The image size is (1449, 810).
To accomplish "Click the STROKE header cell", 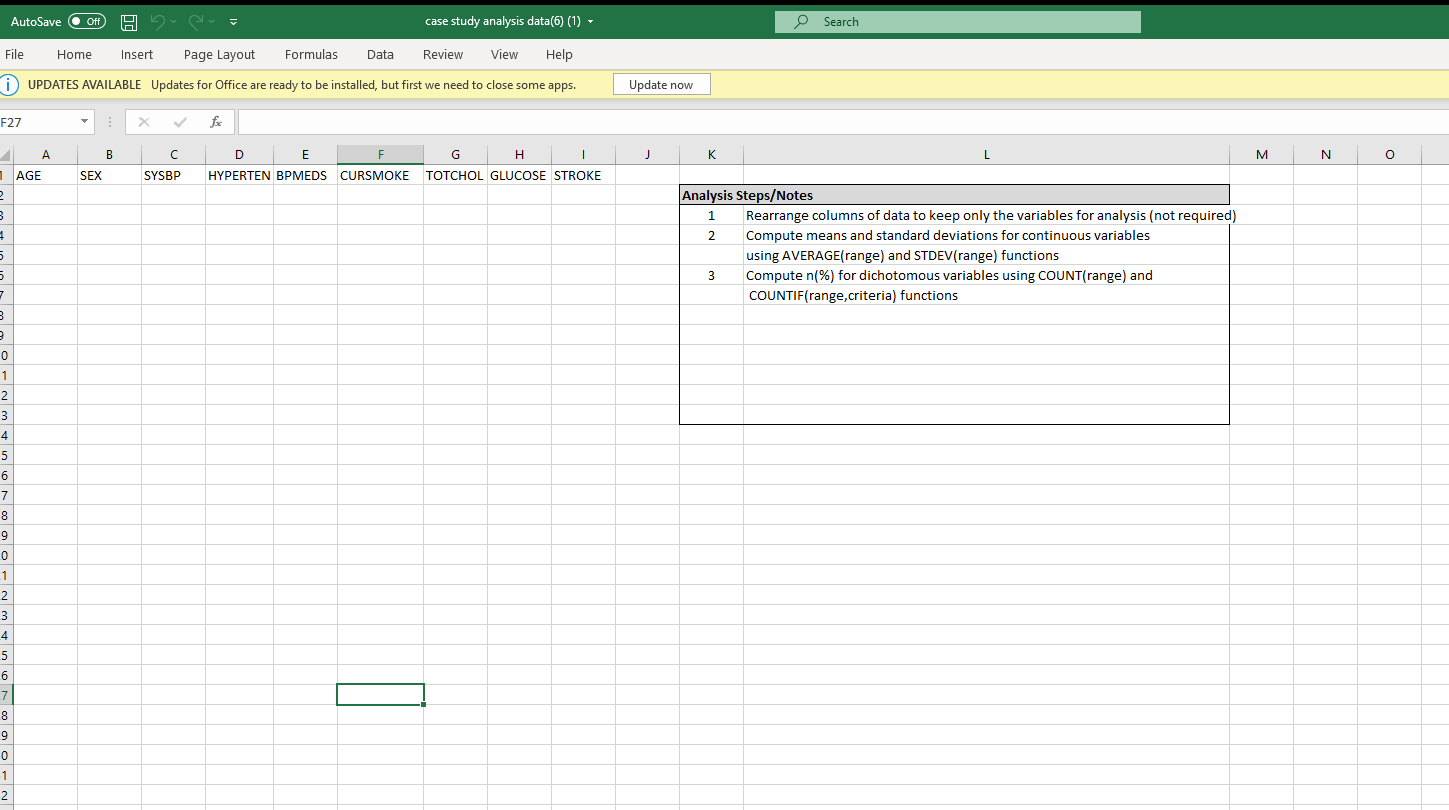I will pos(583,175).
